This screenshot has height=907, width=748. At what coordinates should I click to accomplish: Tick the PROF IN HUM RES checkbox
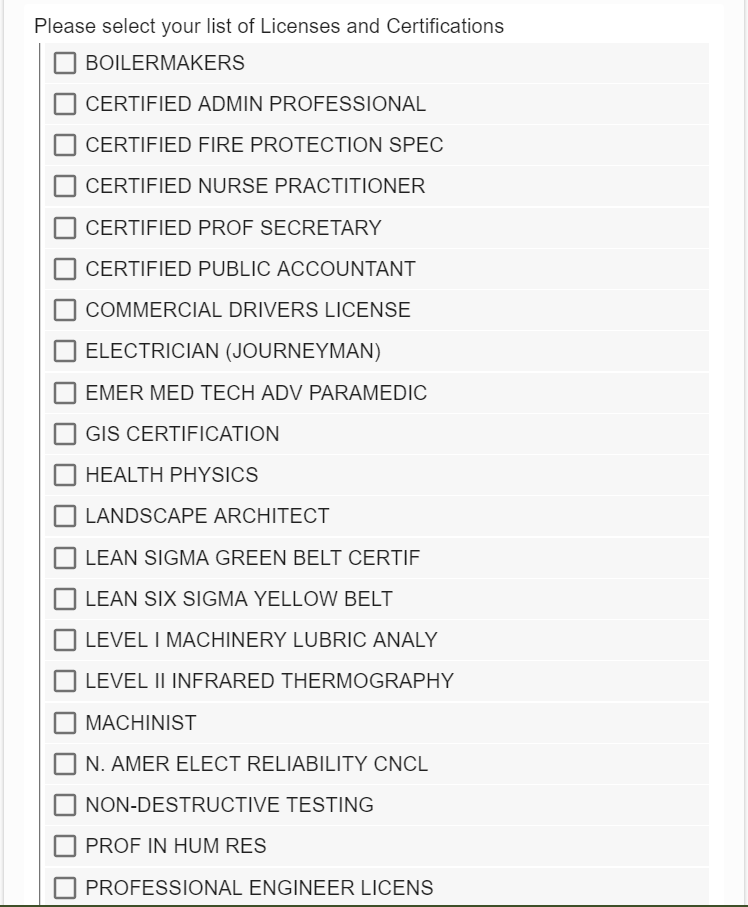[65, 847]
